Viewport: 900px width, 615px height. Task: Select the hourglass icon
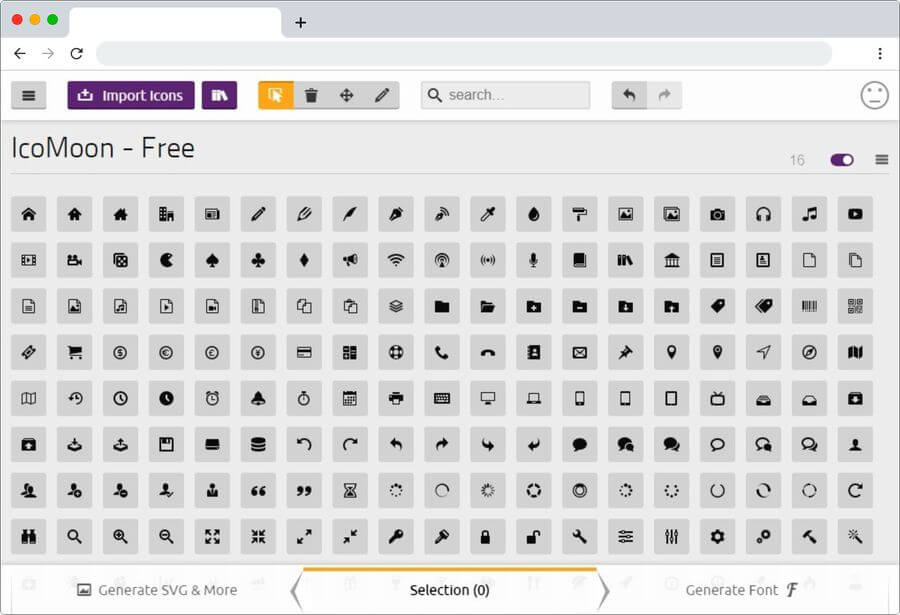coord(350,490)
